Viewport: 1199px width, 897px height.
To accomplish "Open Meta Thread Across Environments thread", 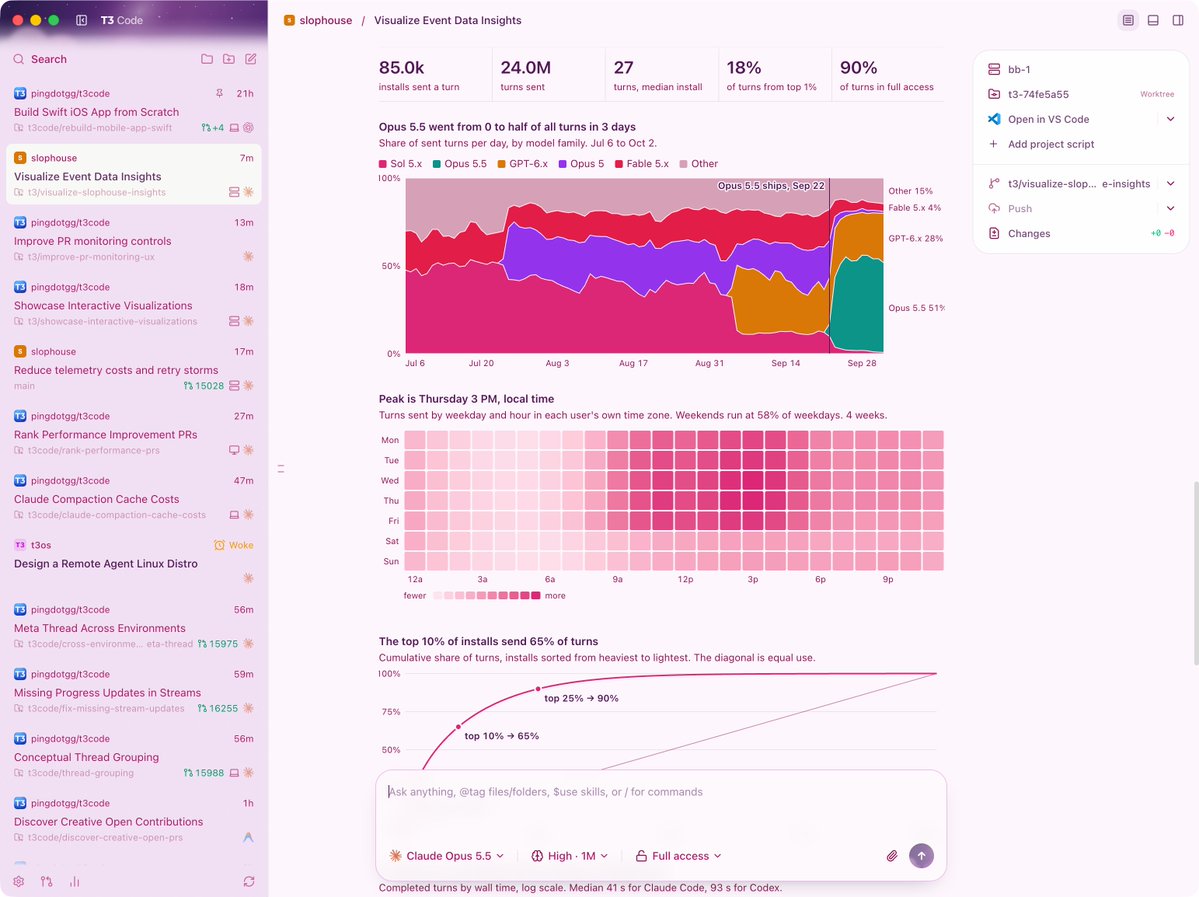I will [134, 626].
